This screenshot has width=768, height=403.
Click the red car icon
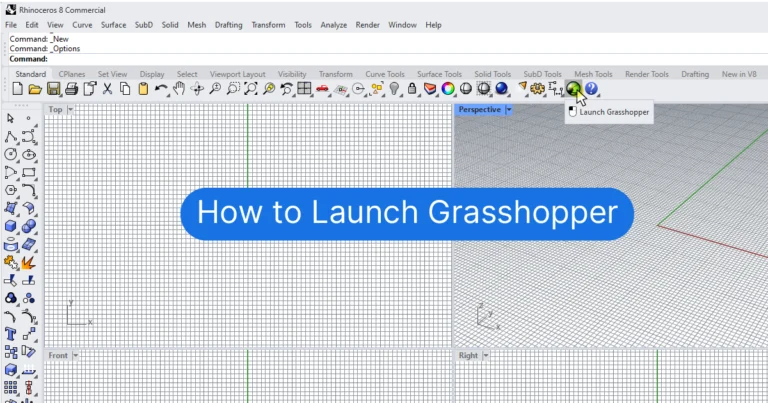322,89
